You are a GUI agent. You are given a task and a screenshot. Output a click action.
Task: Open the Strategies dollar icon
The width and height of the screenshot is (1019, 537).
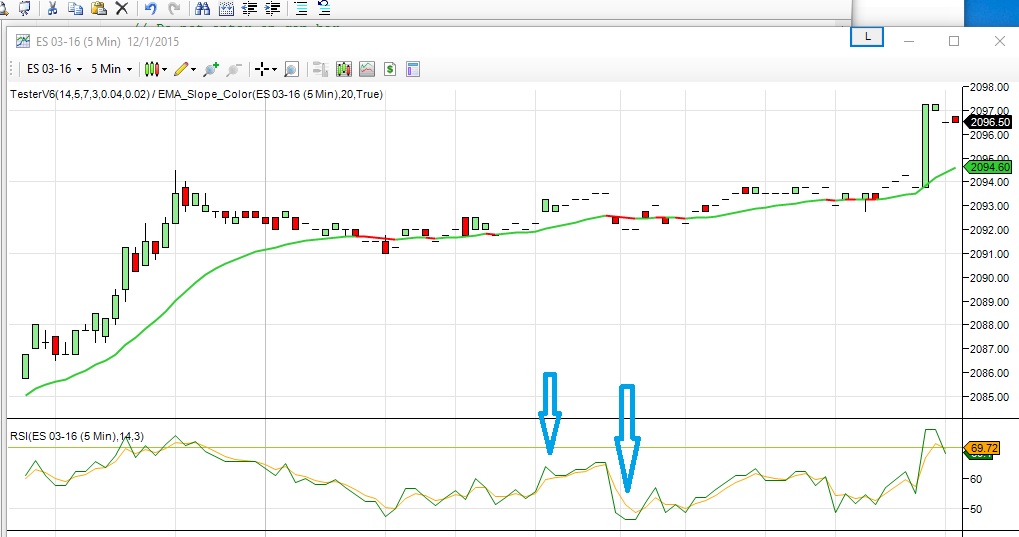[x=390, y=69]
